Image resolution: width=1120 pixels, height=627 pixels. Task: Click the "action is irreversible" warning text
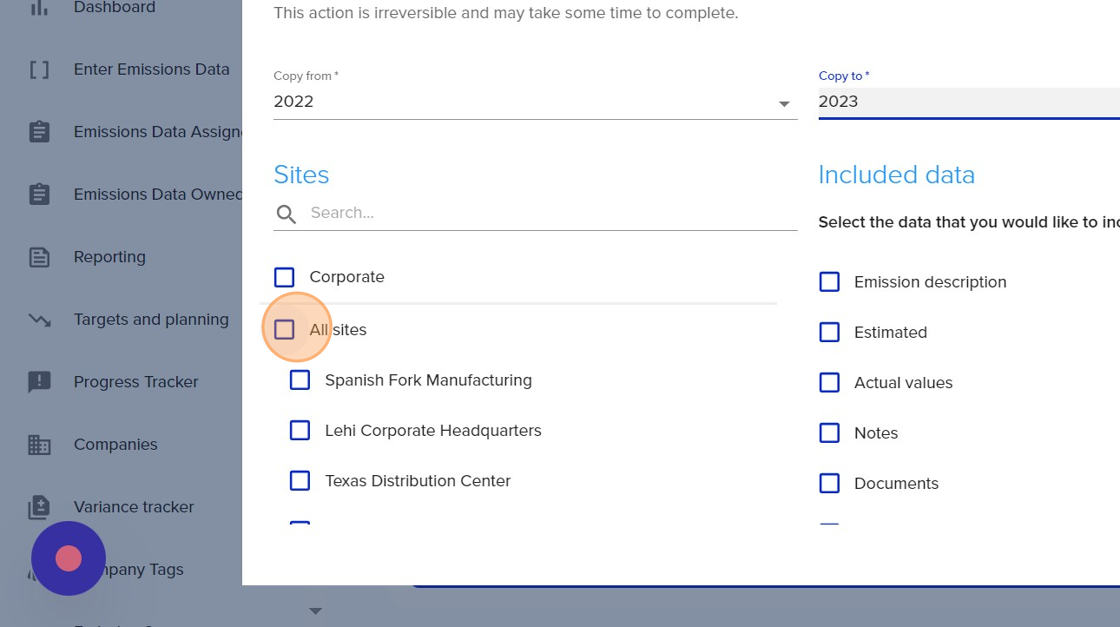click(x=506, y=13)
